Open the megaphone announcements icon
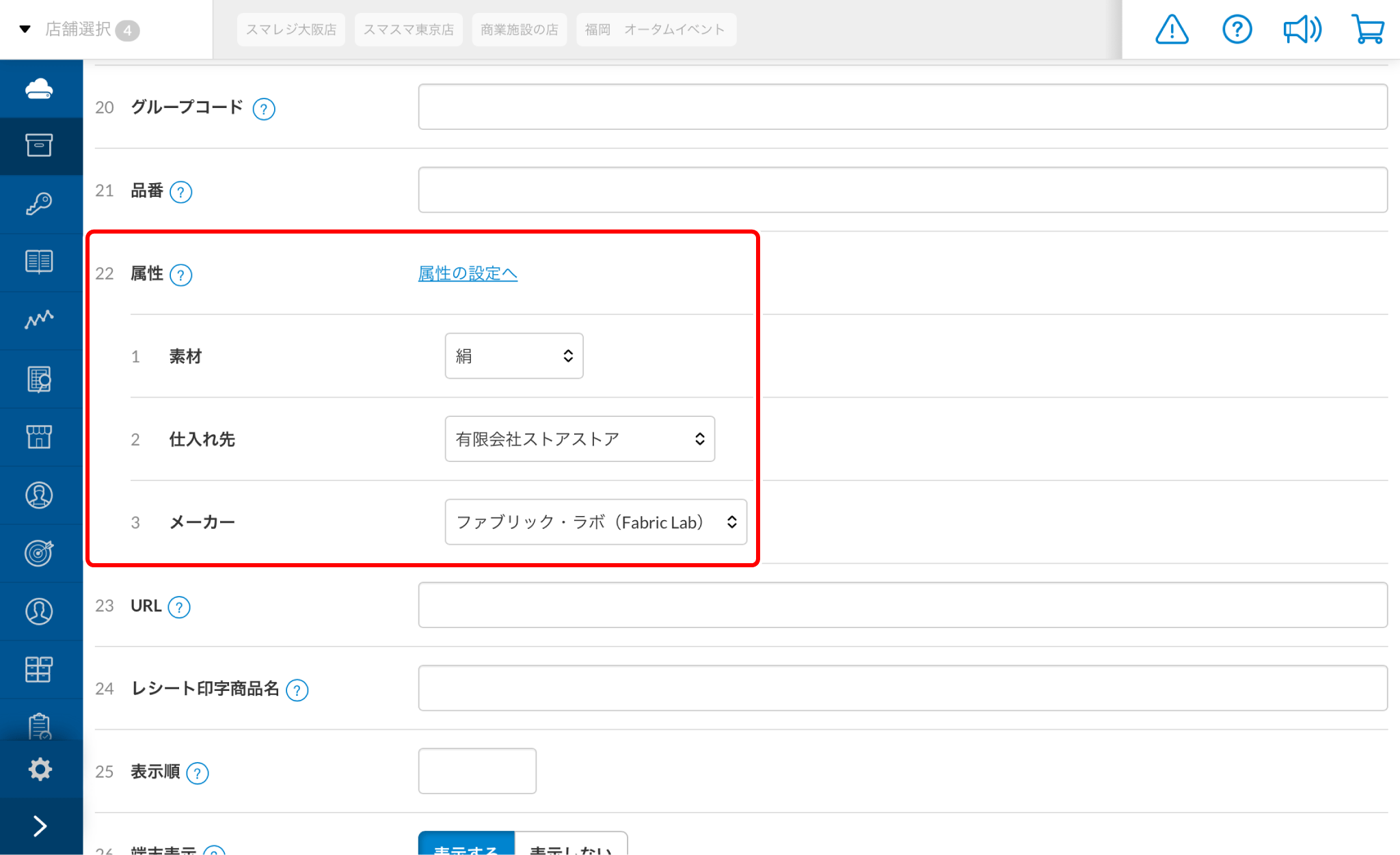The height and width of the screenshot is (855, 1400). [1302, 29]
